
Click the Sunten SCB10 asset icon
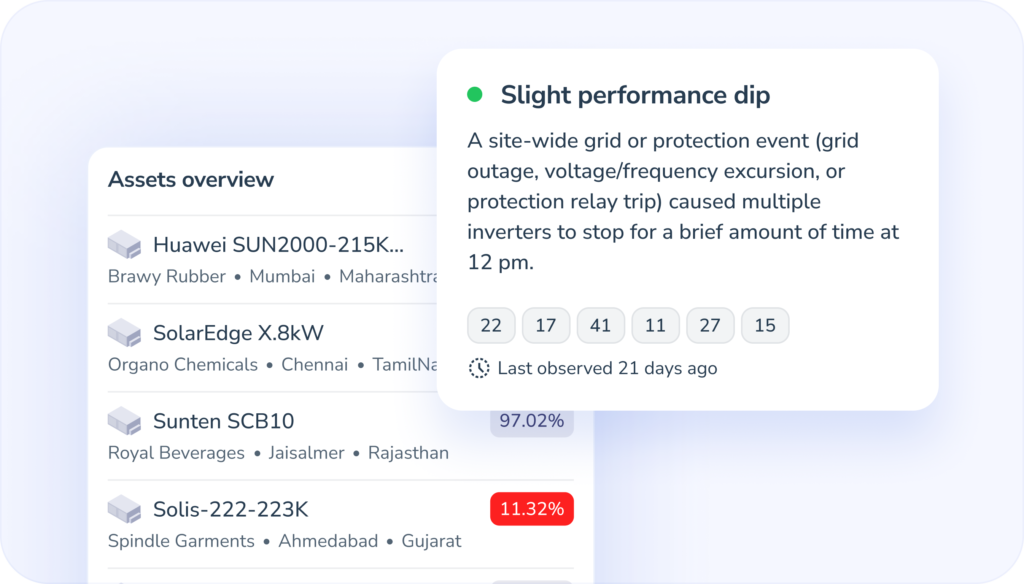tap(125, 420)
